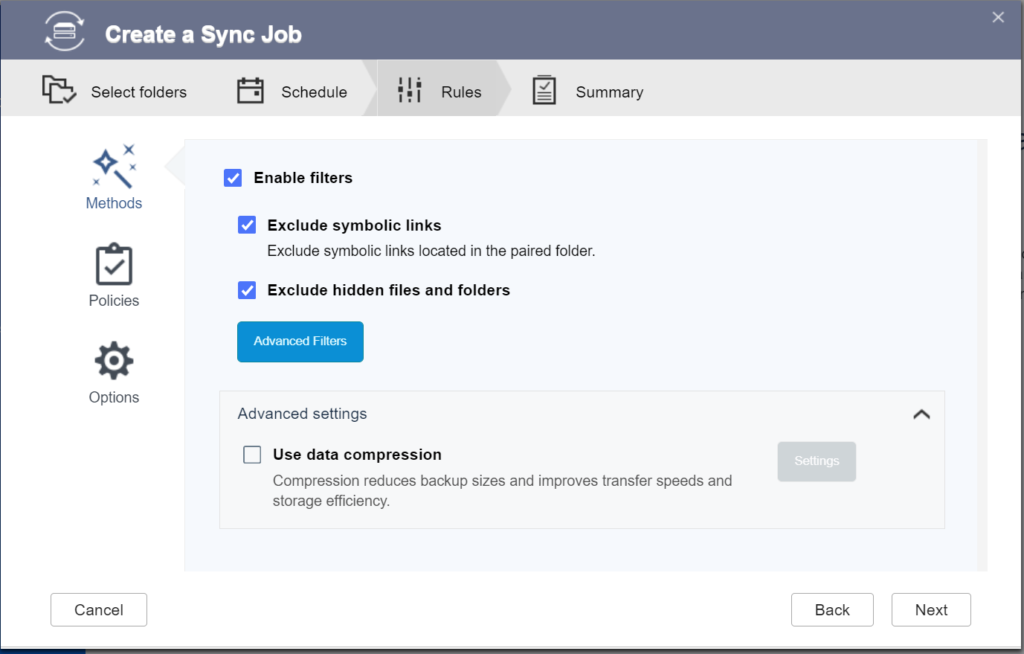Go to the Summary step tab
This screenshot has width=1024, height=654.
pyautogui.click(x=608, y=92)
